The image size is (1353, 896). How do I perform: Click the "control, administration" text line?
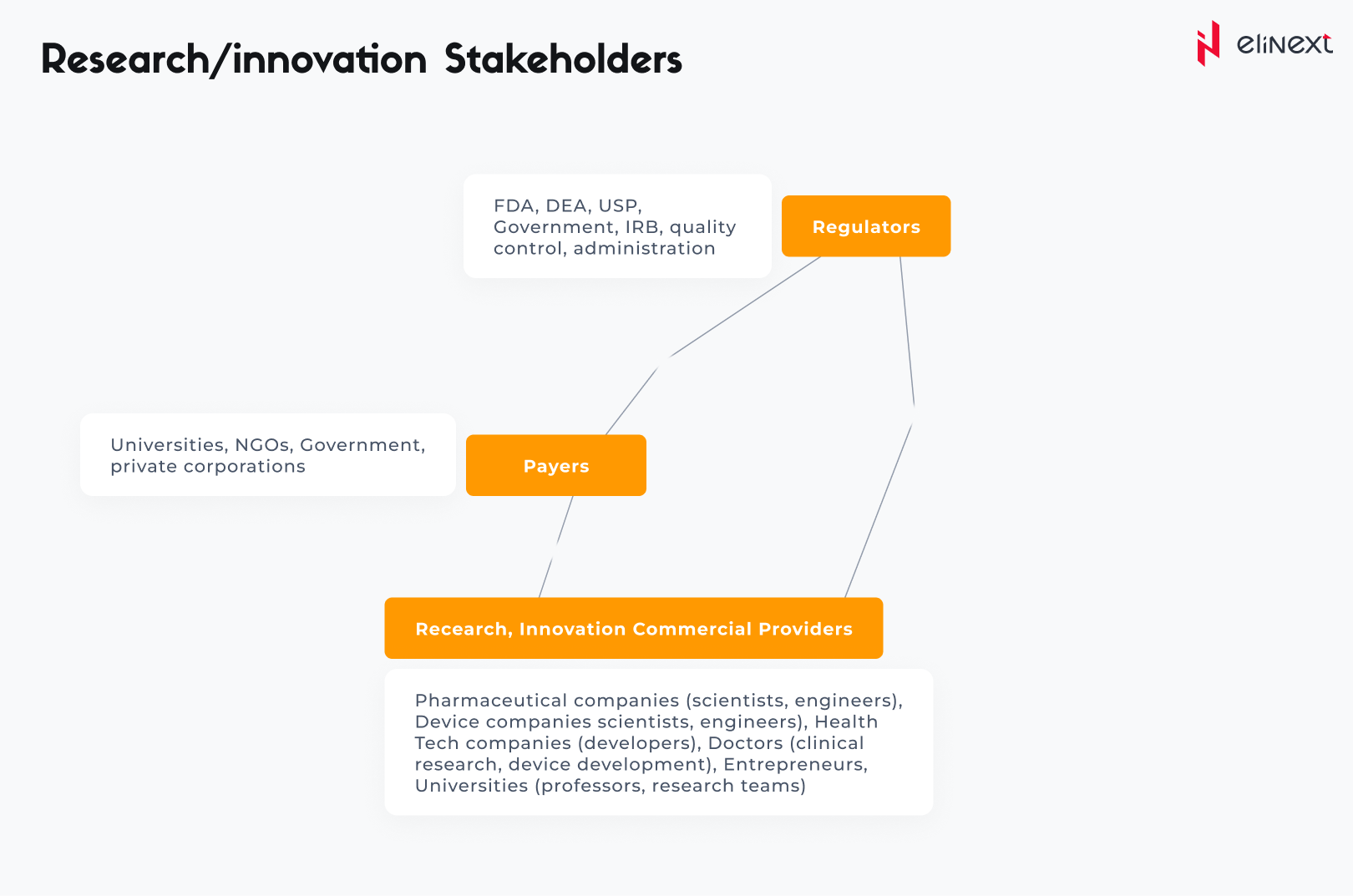[604, 249]
